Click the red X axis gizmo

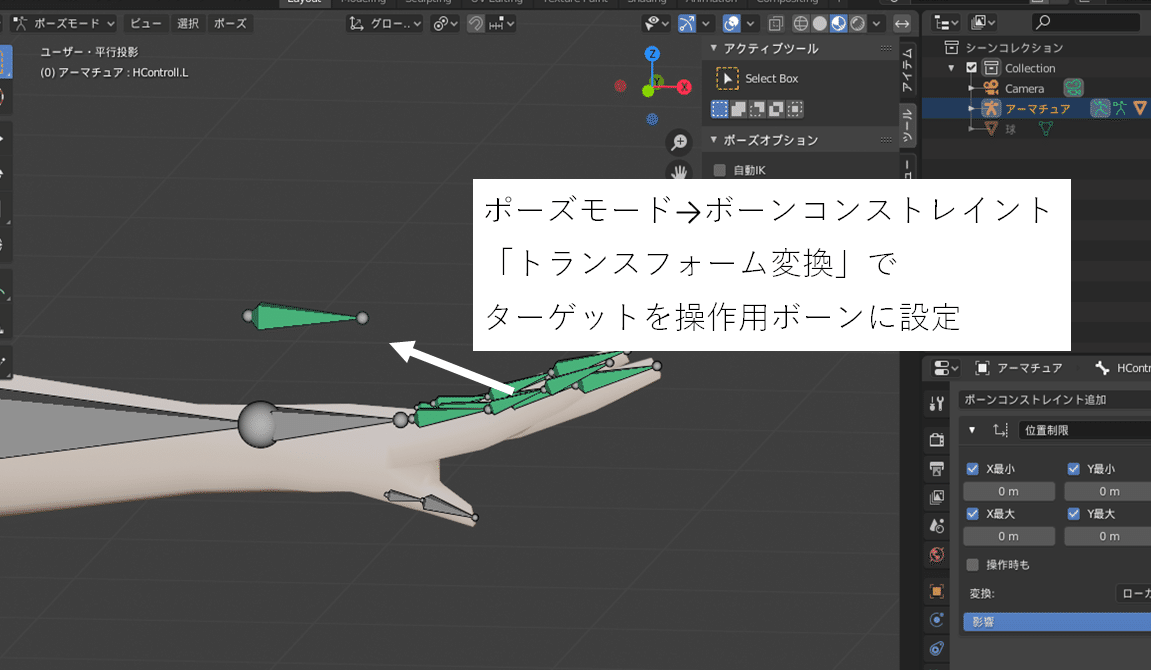pos(684,87)
